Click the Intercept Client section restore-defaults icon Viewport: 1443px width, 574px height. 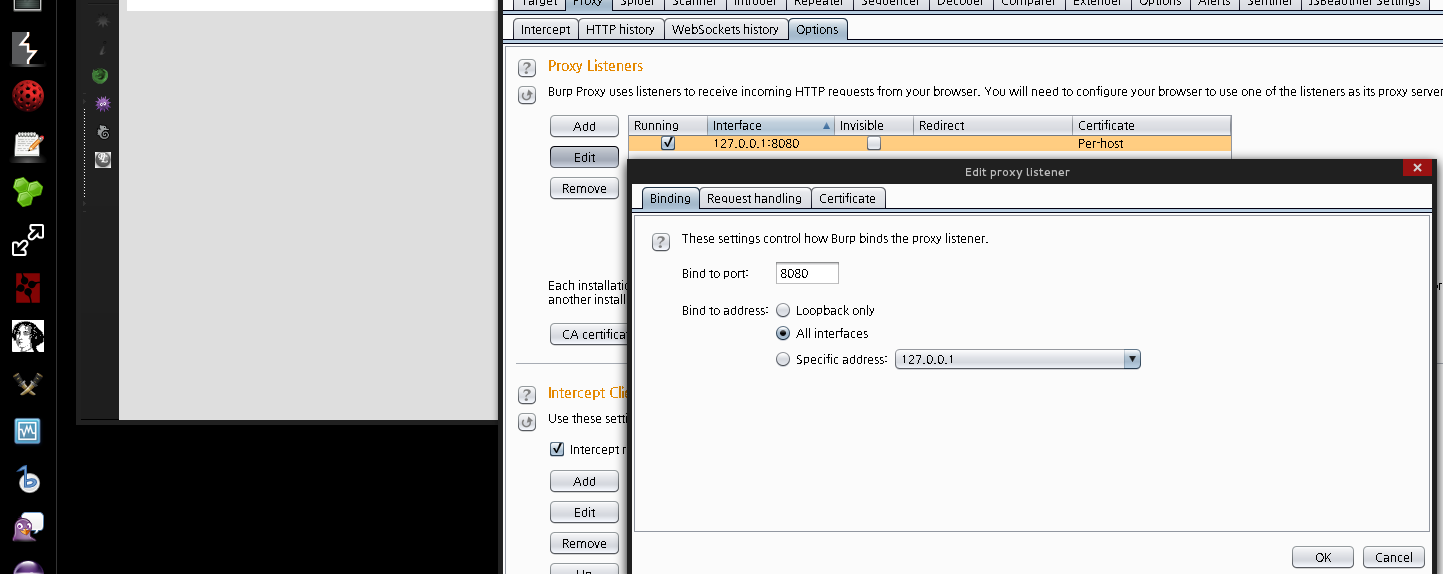click(x=526, y=422)
